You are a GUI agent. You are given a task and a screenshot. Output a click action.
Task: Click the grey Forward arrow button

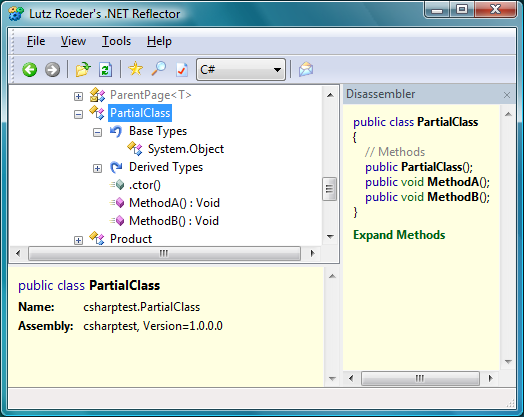52,70
